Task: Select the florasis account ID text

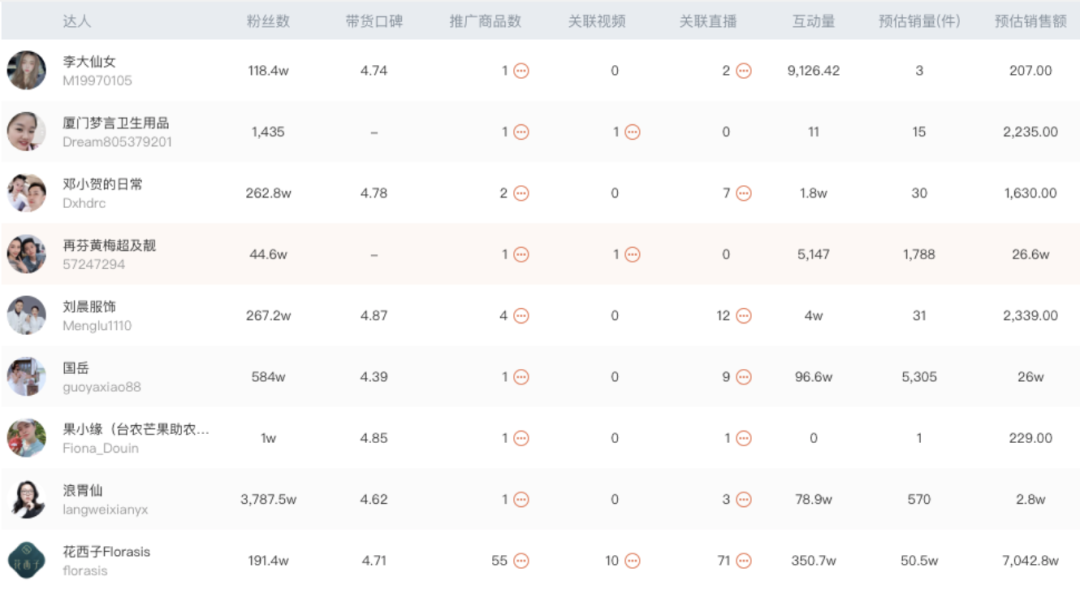Action: click(x=85, y=571)
